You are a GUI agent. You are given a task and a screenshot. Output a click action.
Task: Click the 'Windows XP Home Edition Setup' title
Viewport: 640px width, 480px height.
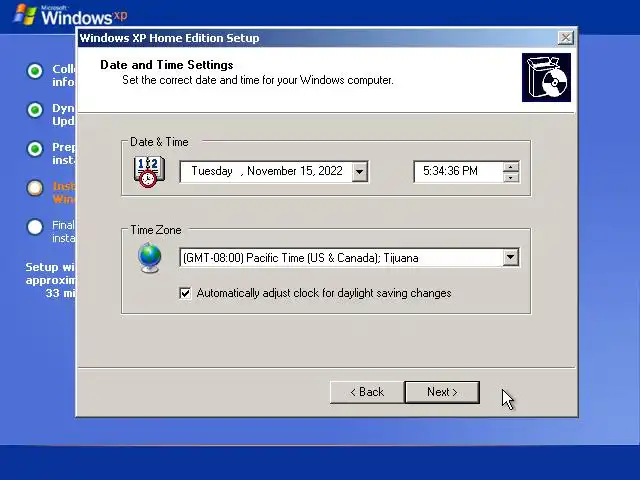tap(169, 38)
